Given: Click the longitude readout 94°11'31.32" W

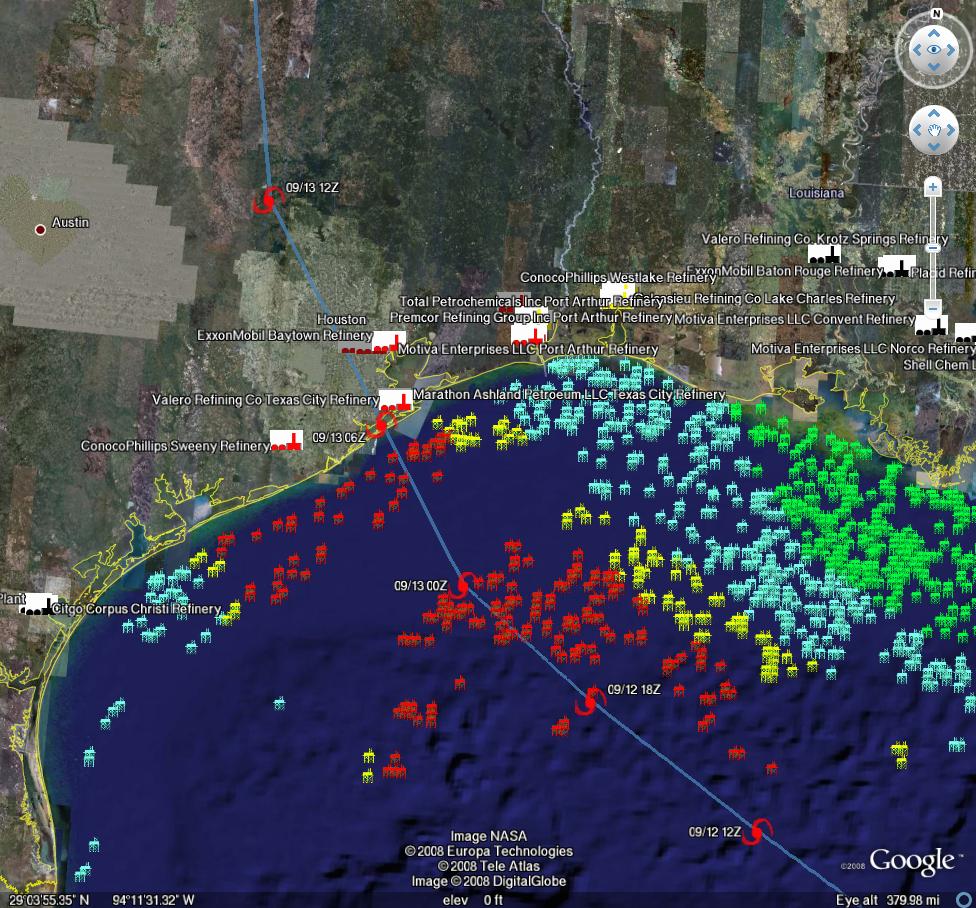Looking at the screenshot, I should tap(153, 900).
